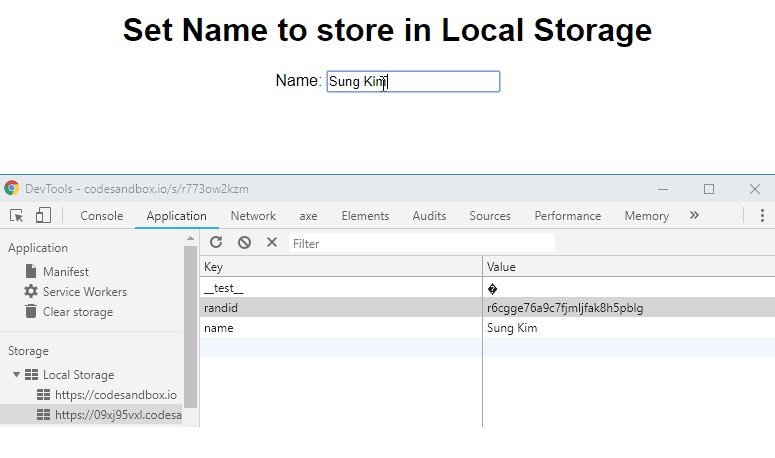Click the Application section heading
This screenshot has width=775, height=458.
[38, 248]
